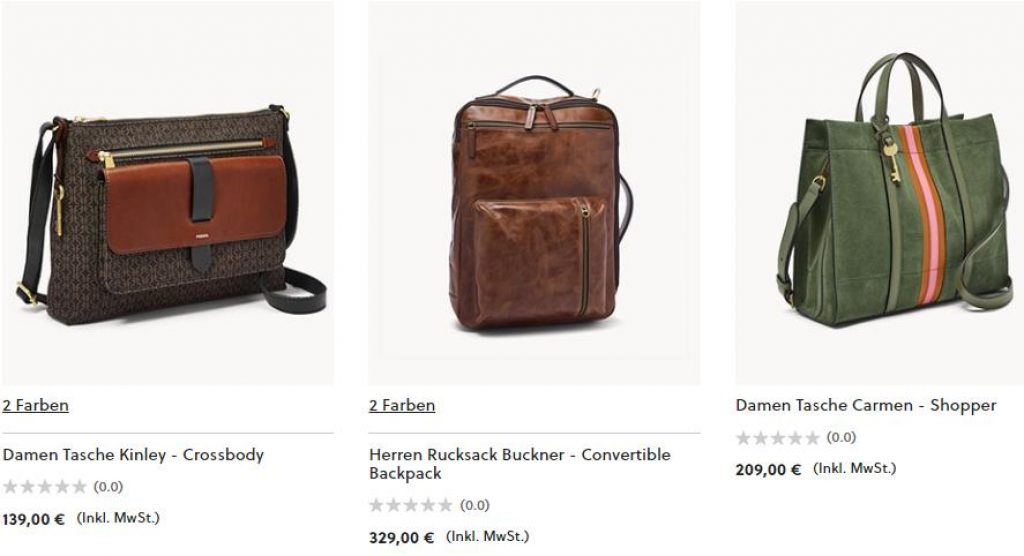
Task: Click the star rating of Carmen Shopper
Action: [778, 438]
